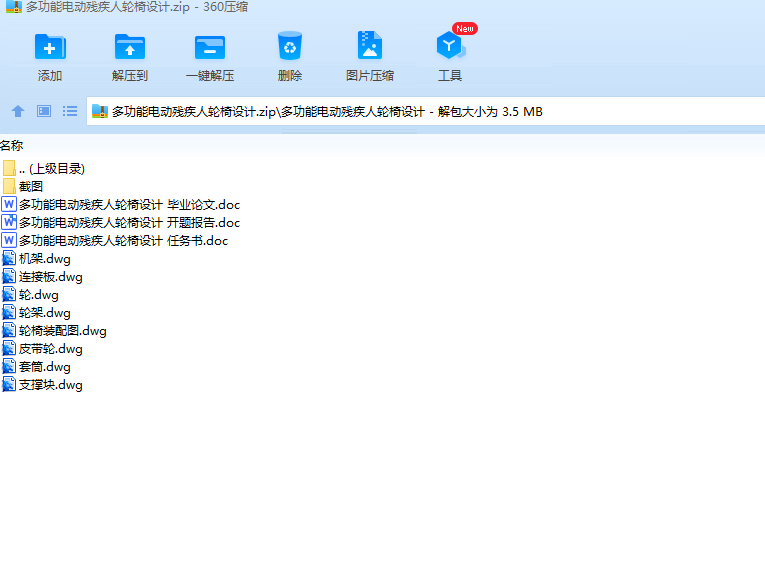Click the 一键解压 one-click extract icon
Viewport: 765px width, 574px height.
(210, 47)
